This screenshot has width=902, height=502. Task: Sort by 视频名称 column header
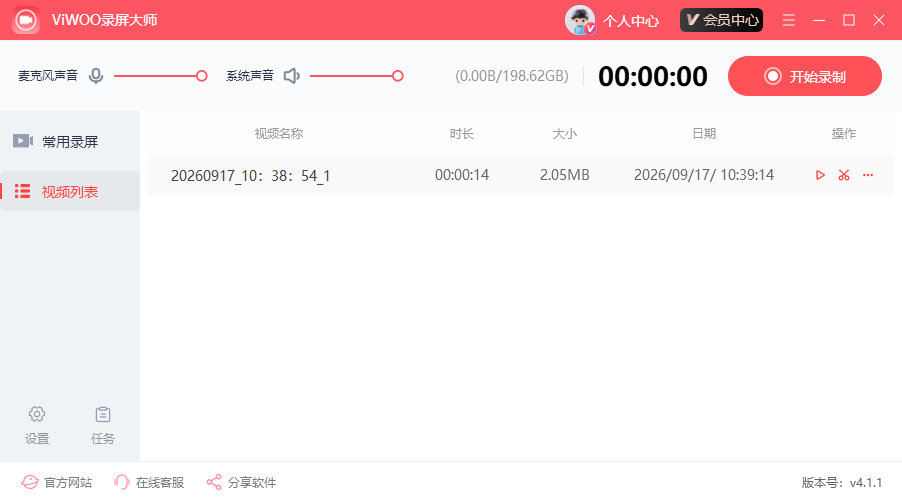[x=279, y=134]
